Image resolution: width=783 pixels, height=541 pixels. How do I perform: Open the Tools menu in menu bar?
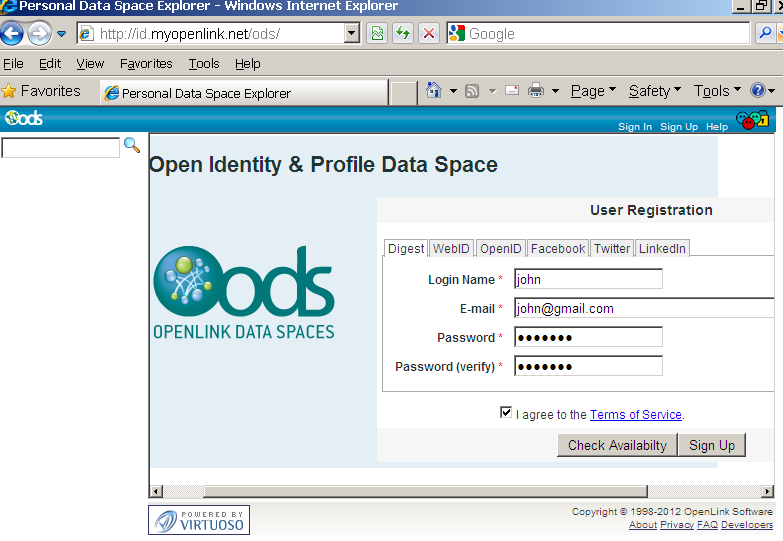click(x=204, y=63)
